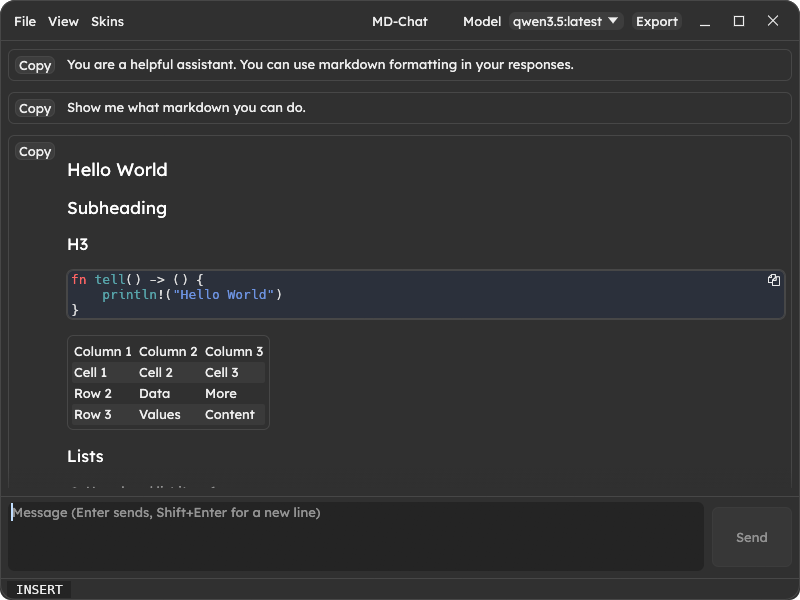Screen dimensions: 800x600
Task: Minimize the MD-Chat window
Action: pyautogui.click(x=705, y=21)
